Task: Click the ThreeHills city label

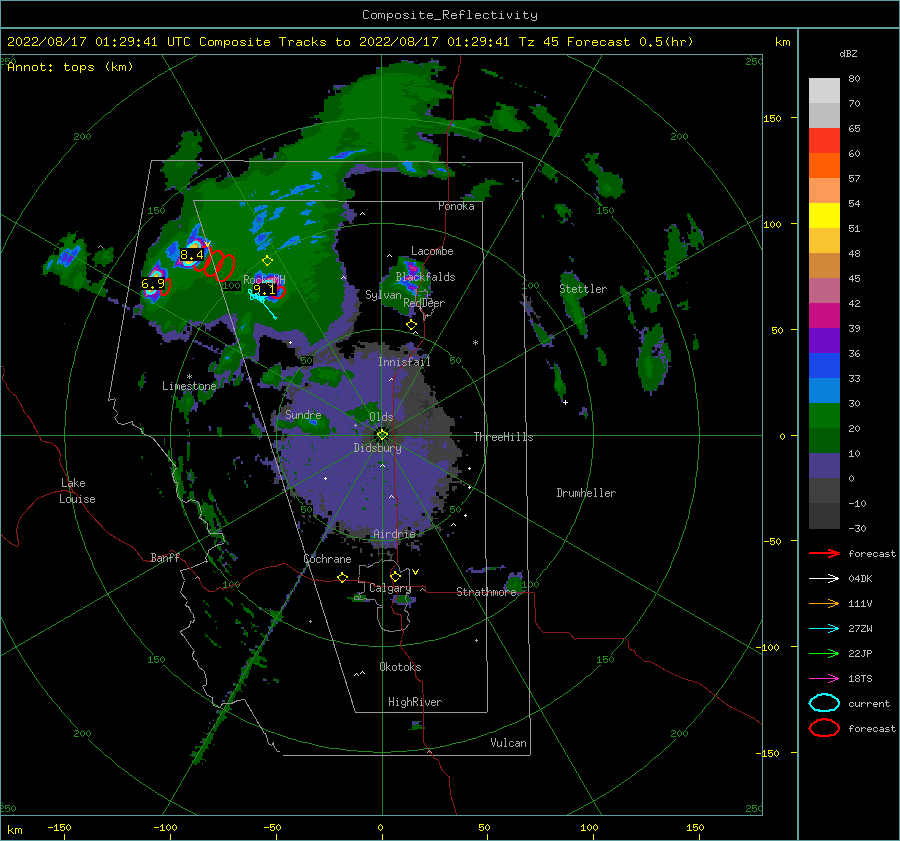Action: 503,437
